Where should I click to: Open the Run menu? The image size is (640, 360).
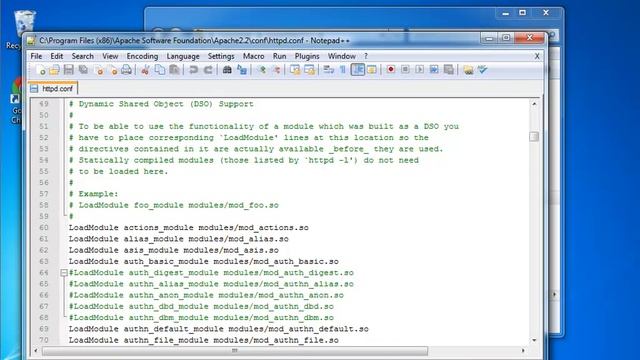[x=280, y=56]
